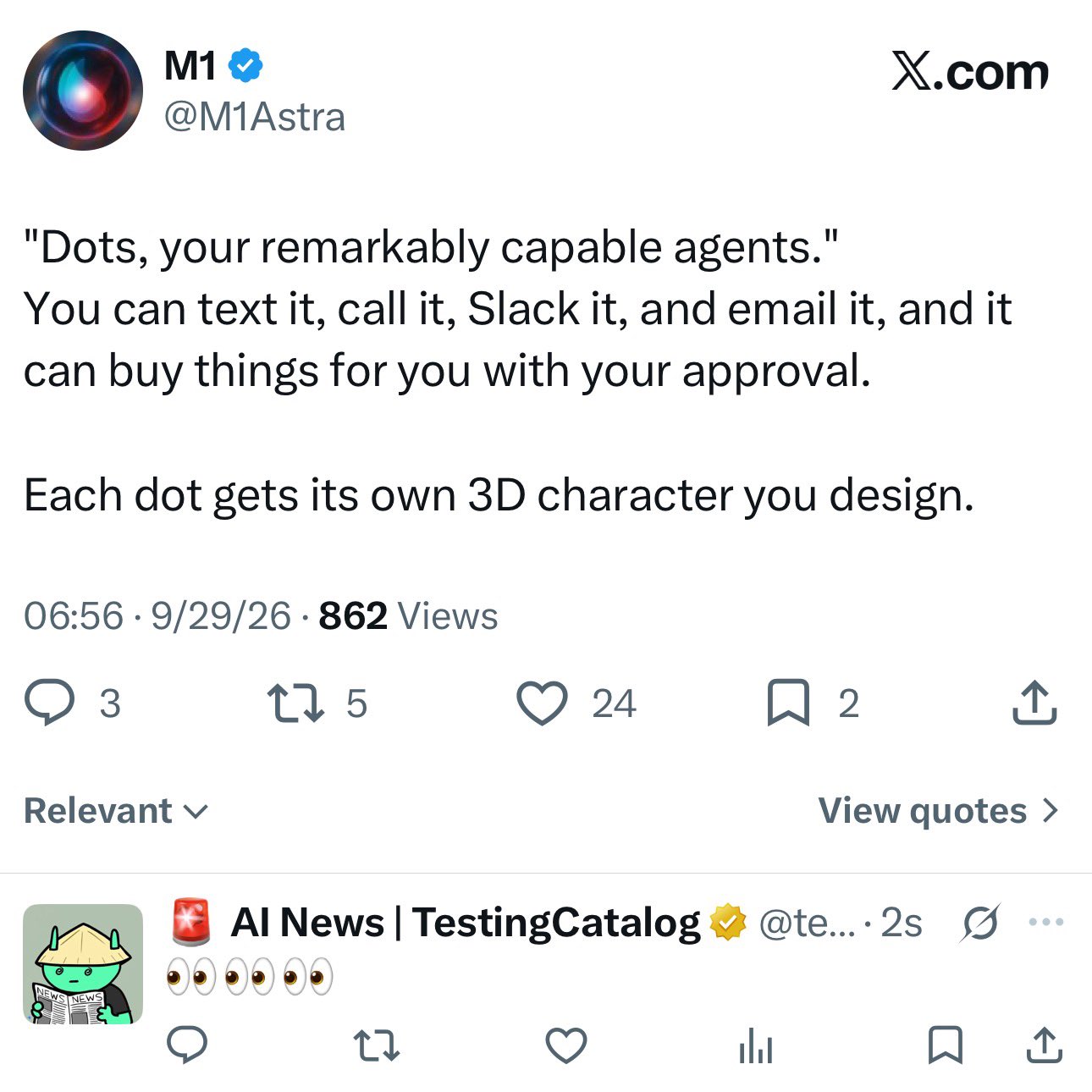Tap the blue verified badge beside M1

click(x=245, y=66)
